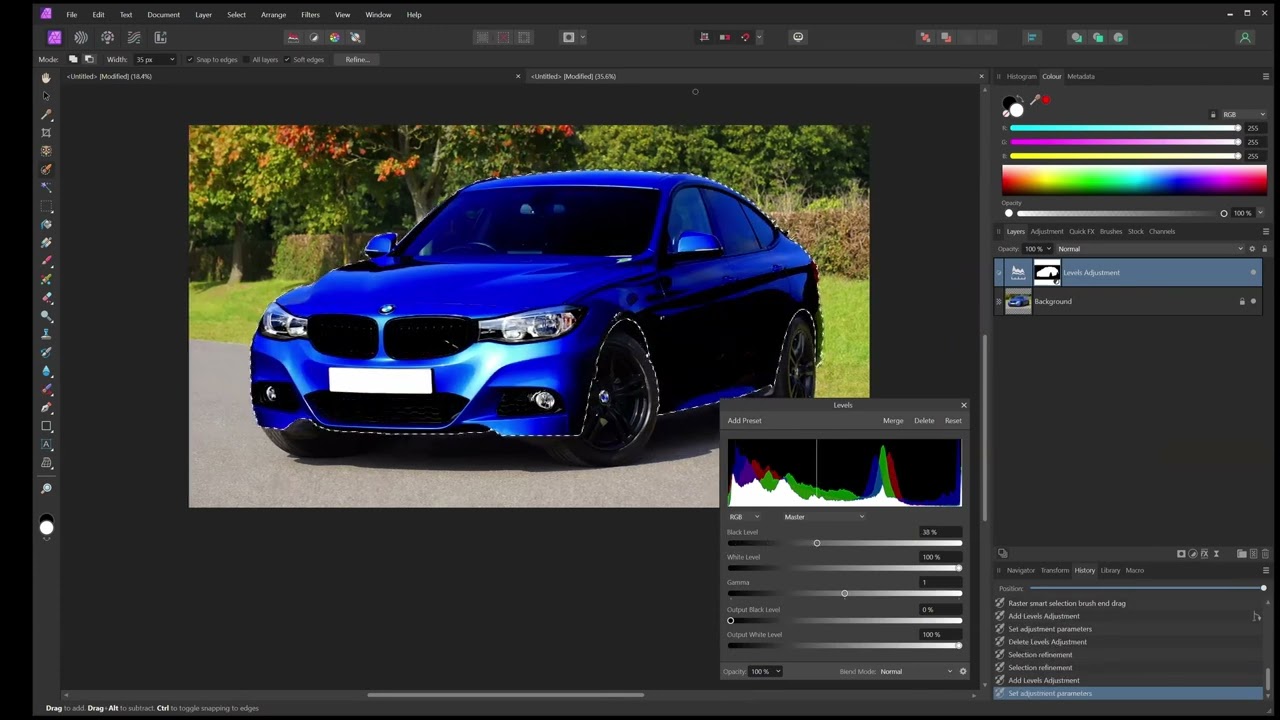
Task: Open the brush Width dropdown
Action: [172, 59]
